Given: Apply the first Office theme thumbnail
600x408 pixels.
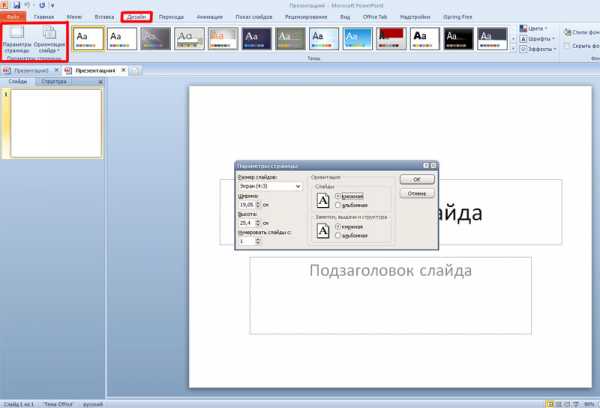Looking at the screenshot, I should [89, 38].
